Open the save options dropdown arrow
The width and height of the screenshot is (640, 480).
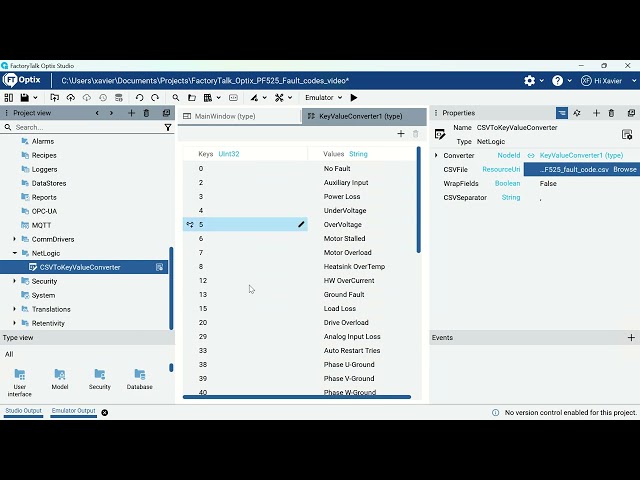[36, 98]
